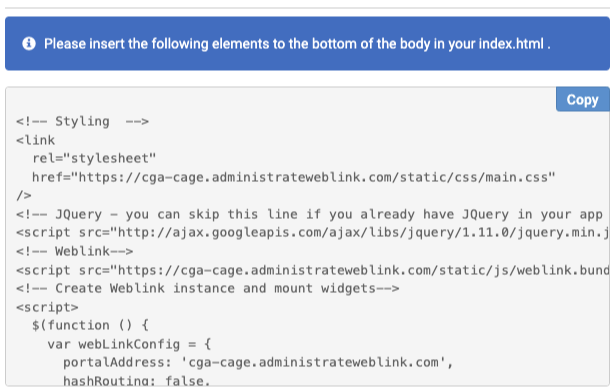Click the 'Create Weblink instance and mount widgets' comment
Viewport: 615px width, 391px height.
tap(207, 288)
